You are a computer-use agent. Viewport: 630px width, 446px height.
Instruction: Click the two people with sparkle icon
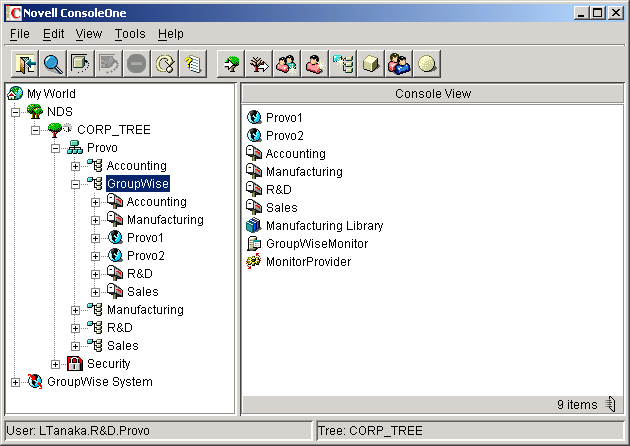287,63
